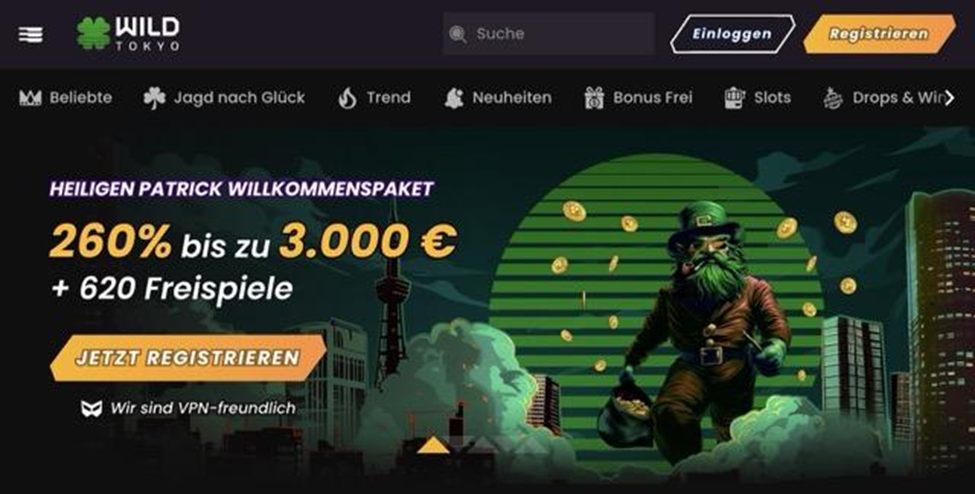This screenshot has height=494, width=975.
Task: Collapse banner with the yellow up triangle
Action: click(x=433, y=445)
